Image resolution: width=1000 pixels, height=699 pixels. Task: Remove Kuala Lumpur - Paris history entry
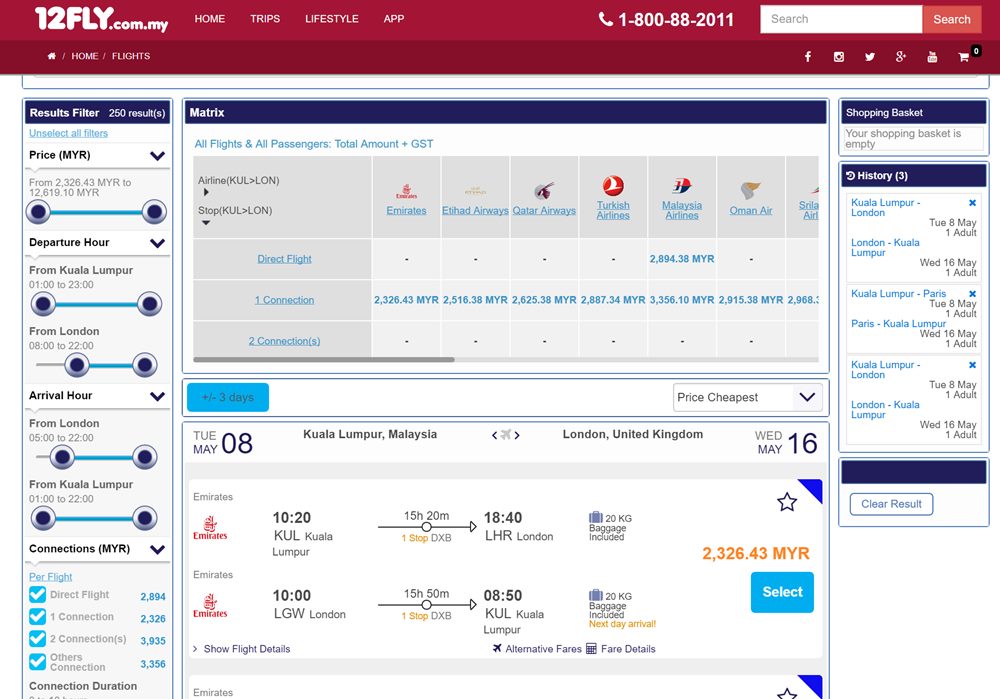click(x=973, y=294)
